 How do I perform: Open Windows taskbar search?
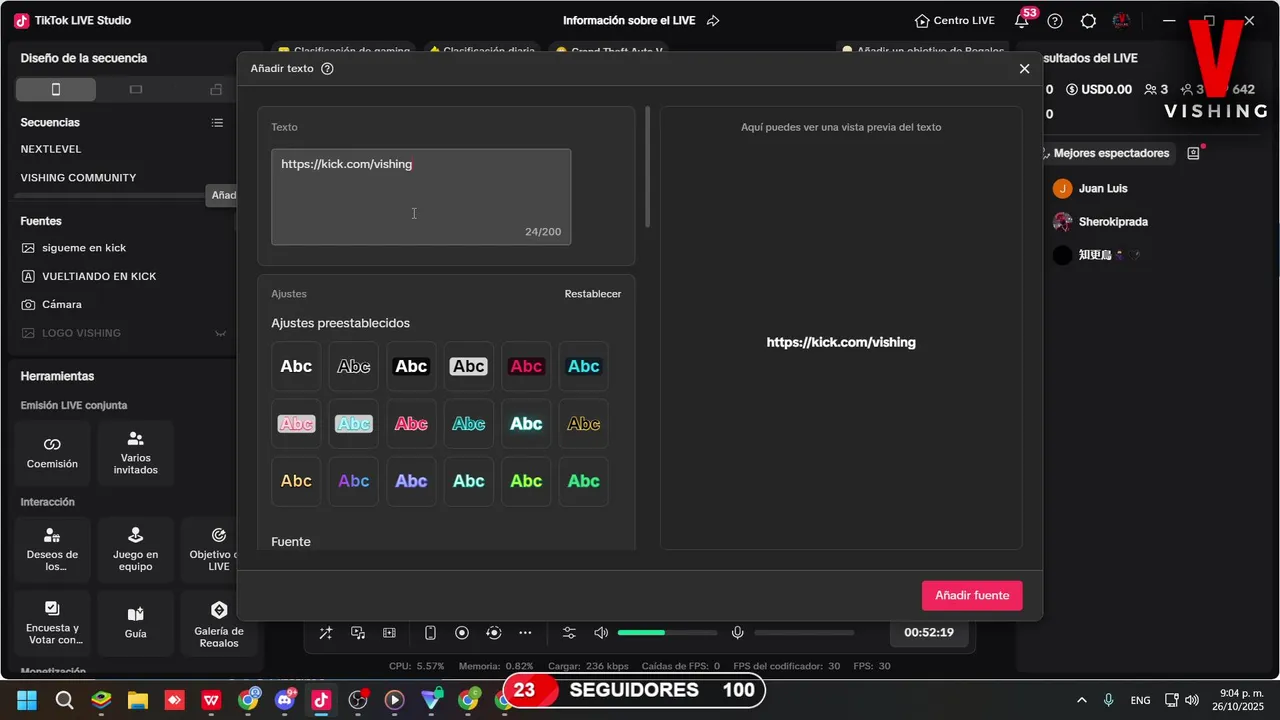64,700
